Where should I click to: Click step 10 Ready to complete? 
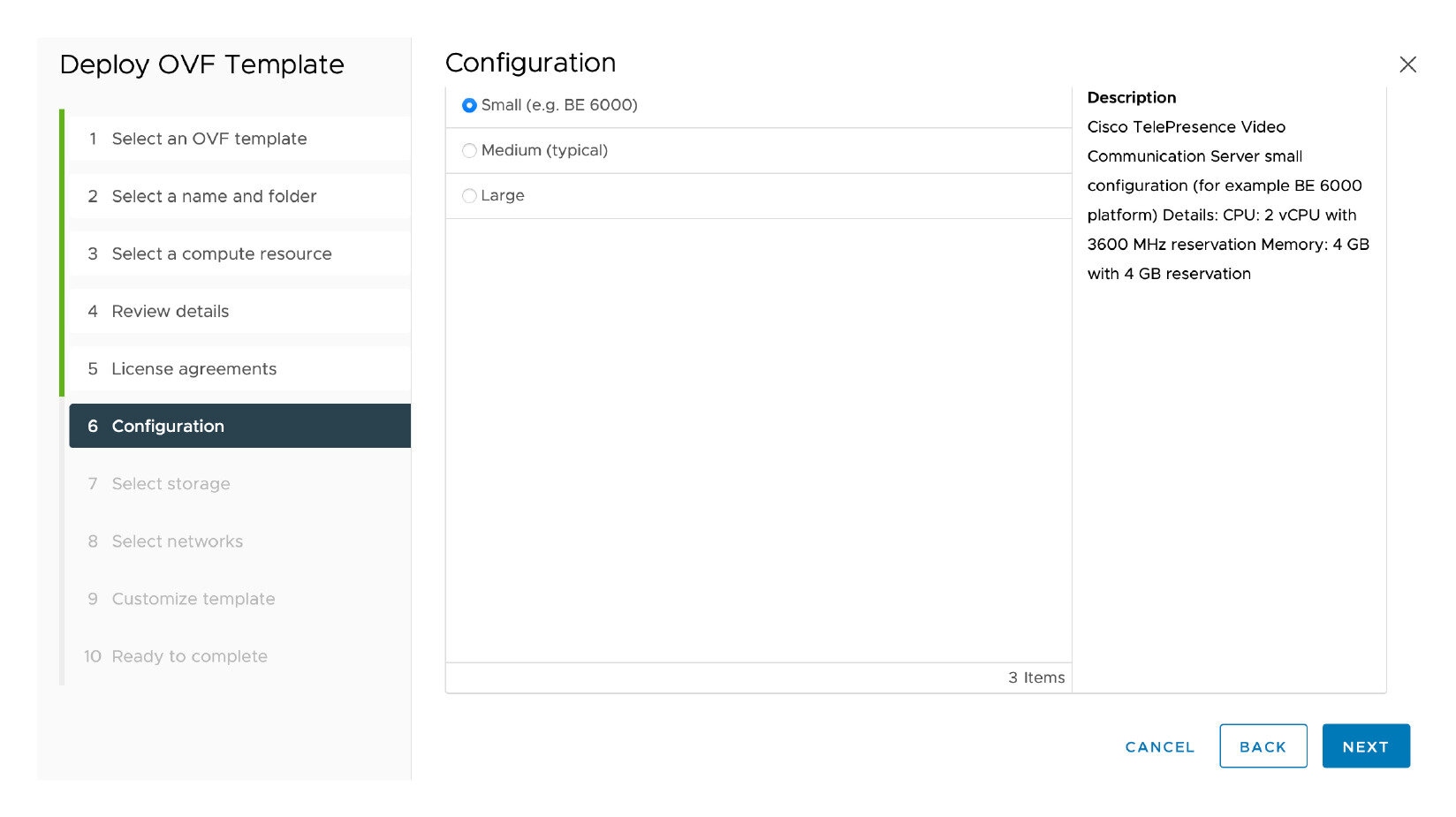click(x=189, y=656)
